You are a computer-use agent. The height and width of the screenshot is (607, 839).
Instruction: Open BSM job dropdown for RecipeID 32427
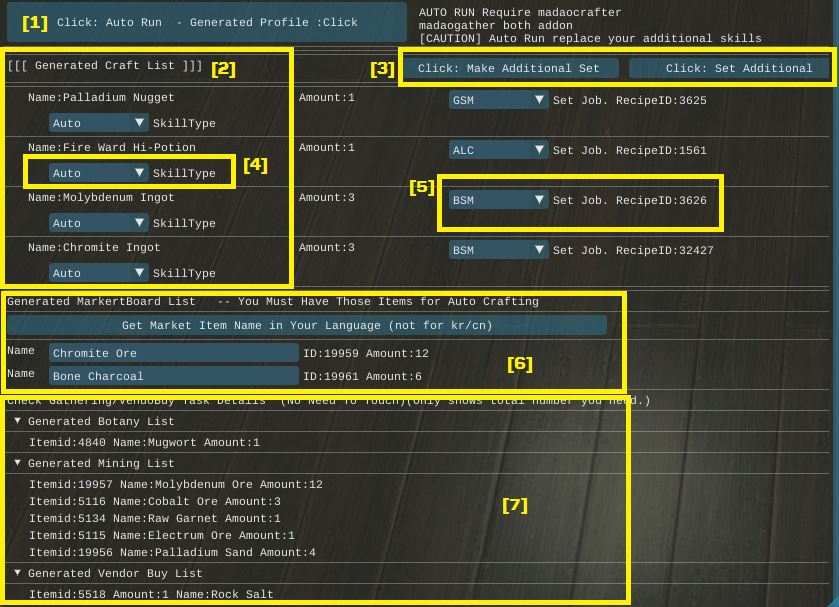pos(498,250)
